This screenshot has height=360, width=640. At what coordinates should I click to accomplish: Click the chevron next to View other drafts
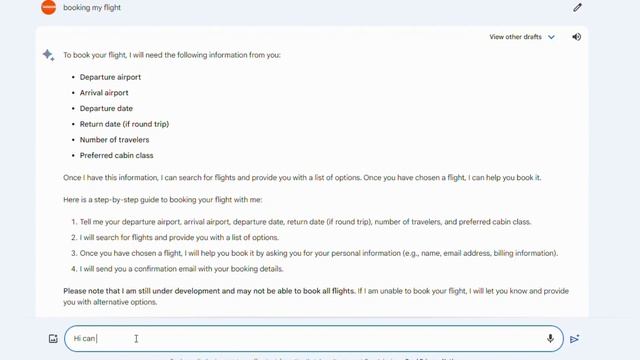point(551,37)
